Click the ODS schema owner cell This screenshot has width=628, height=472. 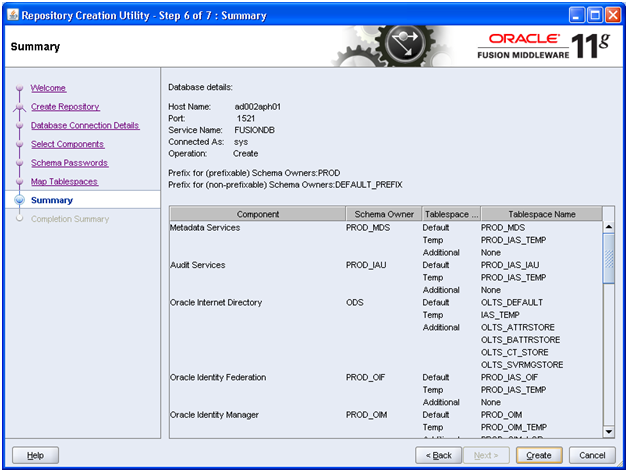pyautogui.click(x=354, y=303)
